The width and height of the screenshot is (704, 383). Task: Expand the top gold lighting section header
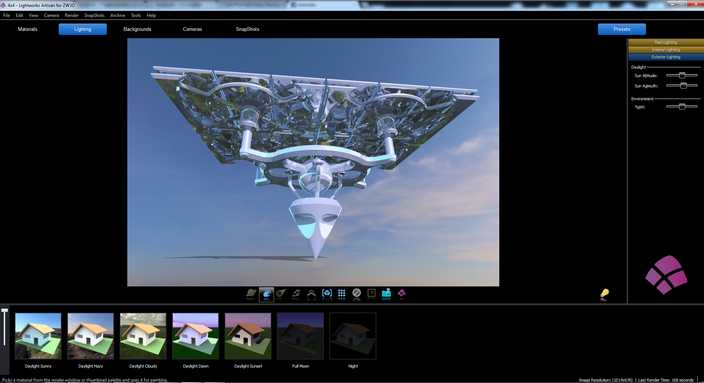[x=665, y=42]
